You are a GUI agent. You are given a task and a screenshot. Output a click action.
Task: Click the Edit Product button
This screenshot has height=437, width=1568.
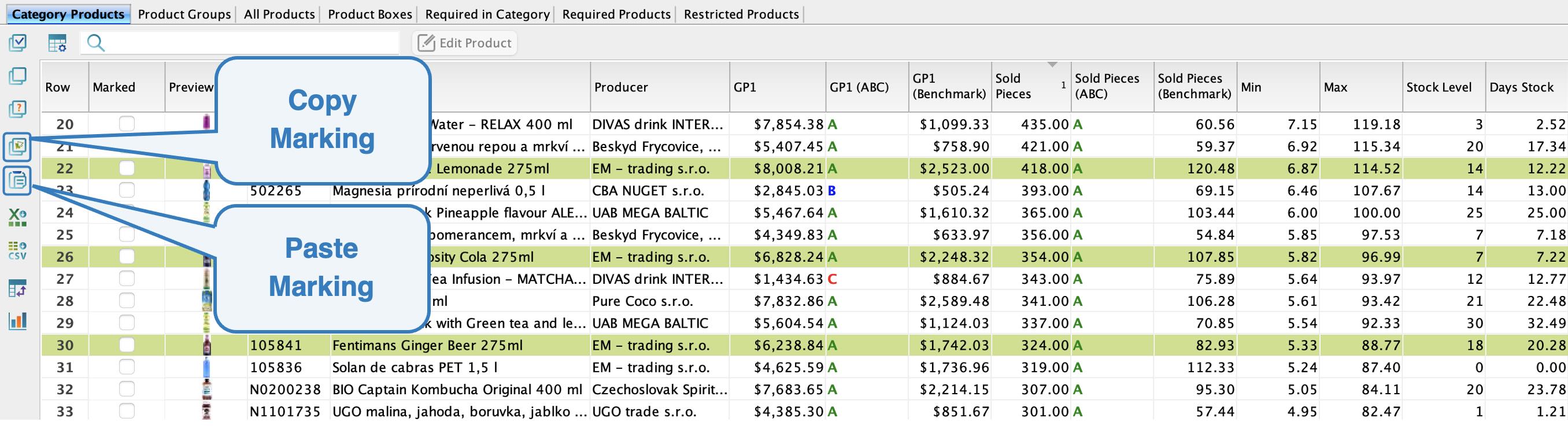465,43
